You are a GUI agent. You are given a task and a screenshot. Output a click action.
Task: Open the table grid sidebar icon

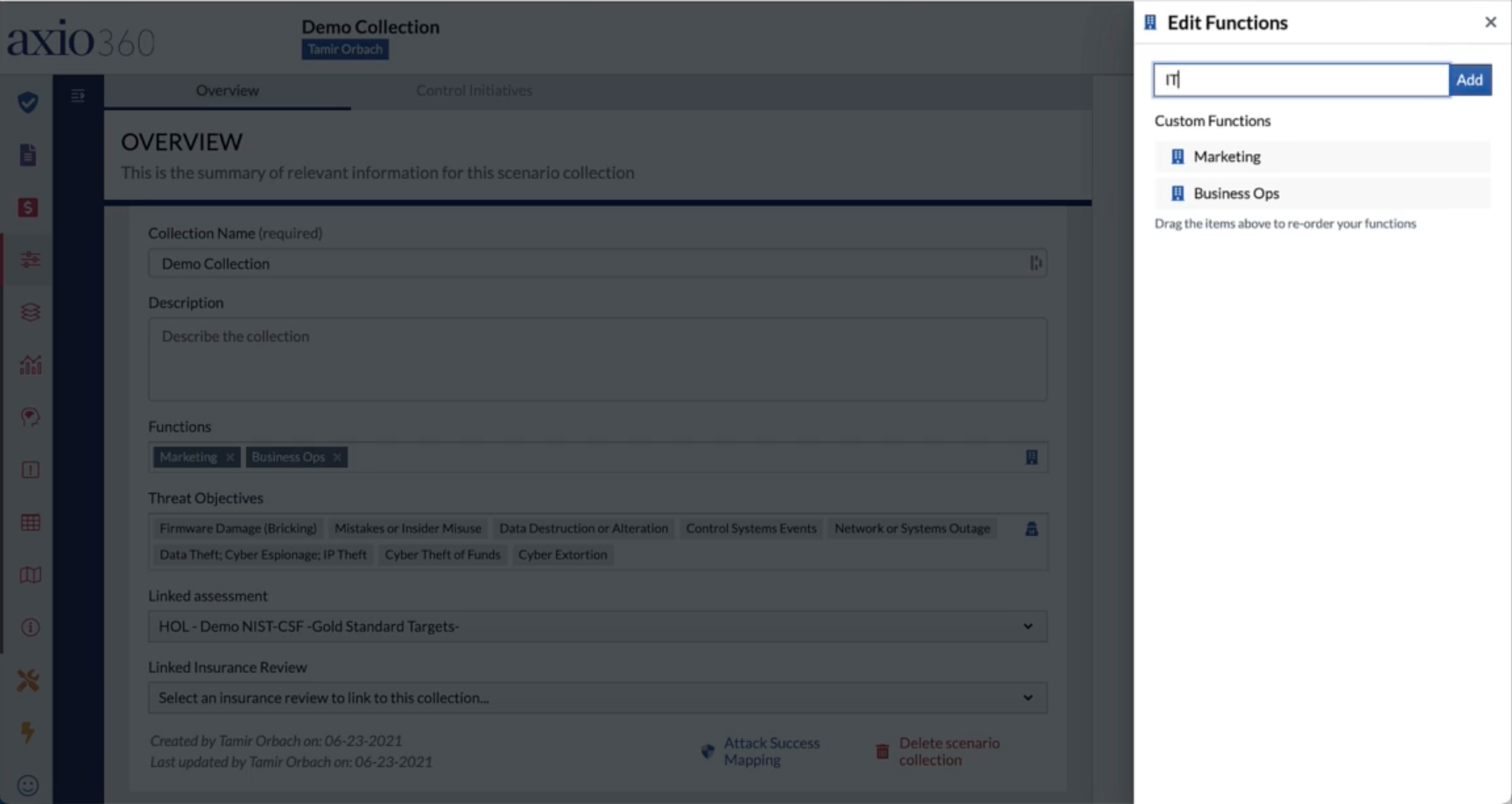pyautogui.click(x=30, y=523)
